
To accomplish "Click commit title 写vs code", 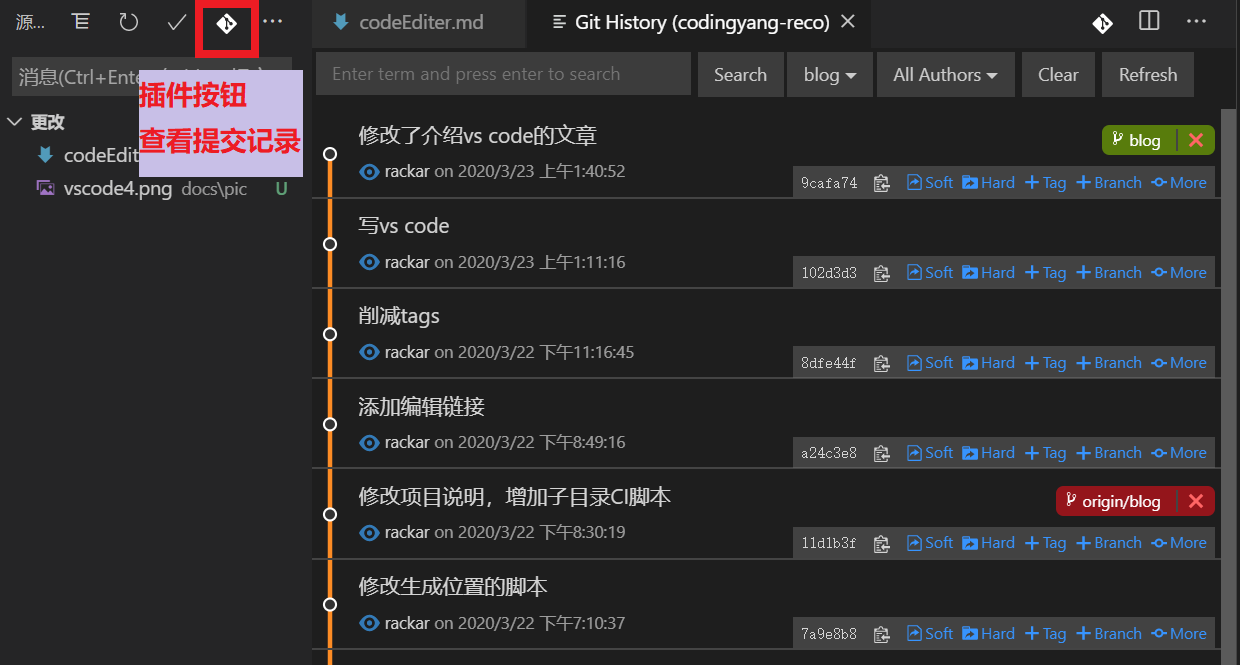I will pos(404,226).
